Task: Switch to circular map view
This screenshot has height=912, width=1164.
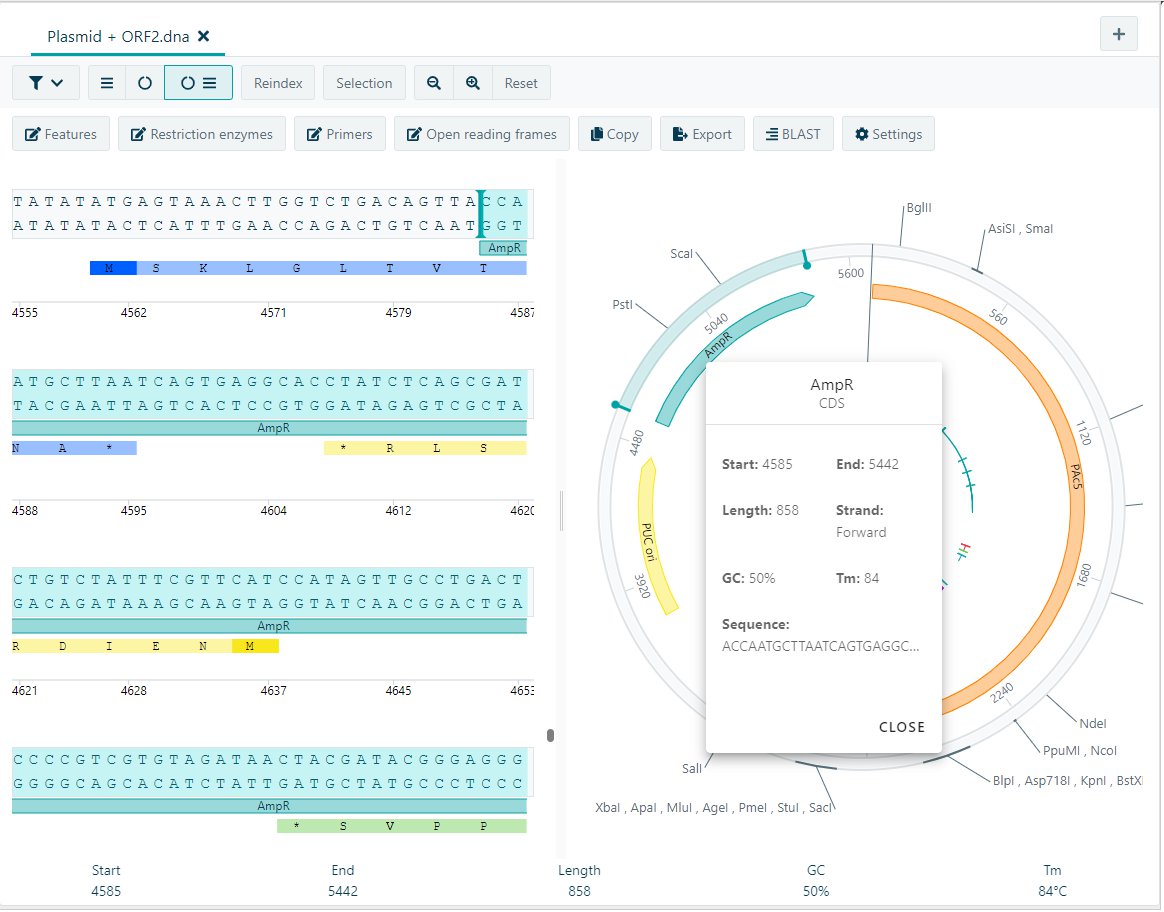Action: (x=145, y=83)
